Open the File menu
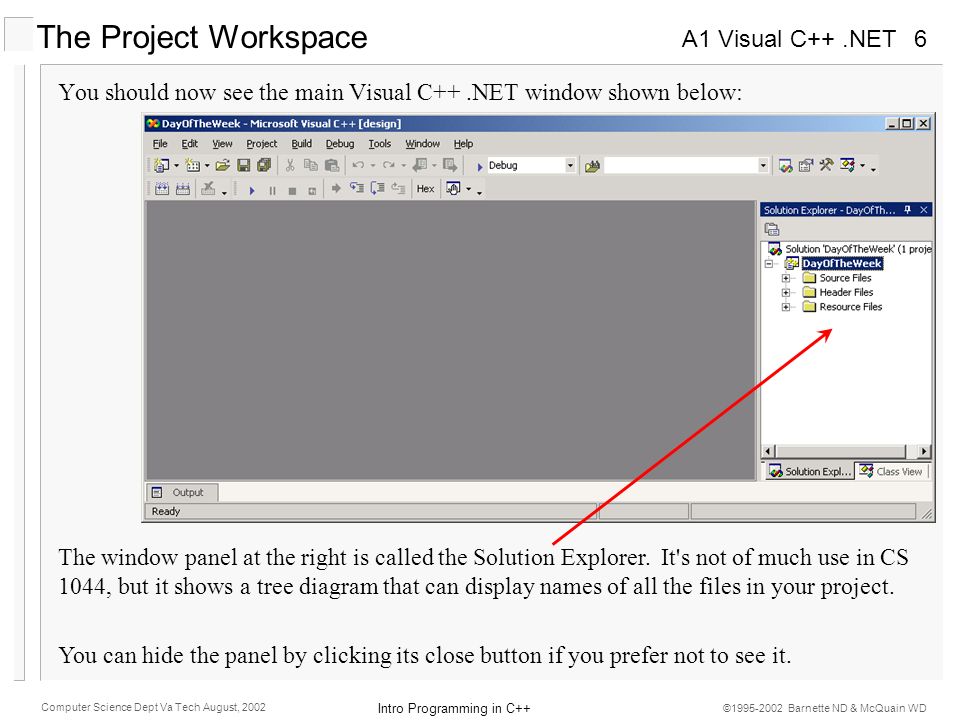 160,144
